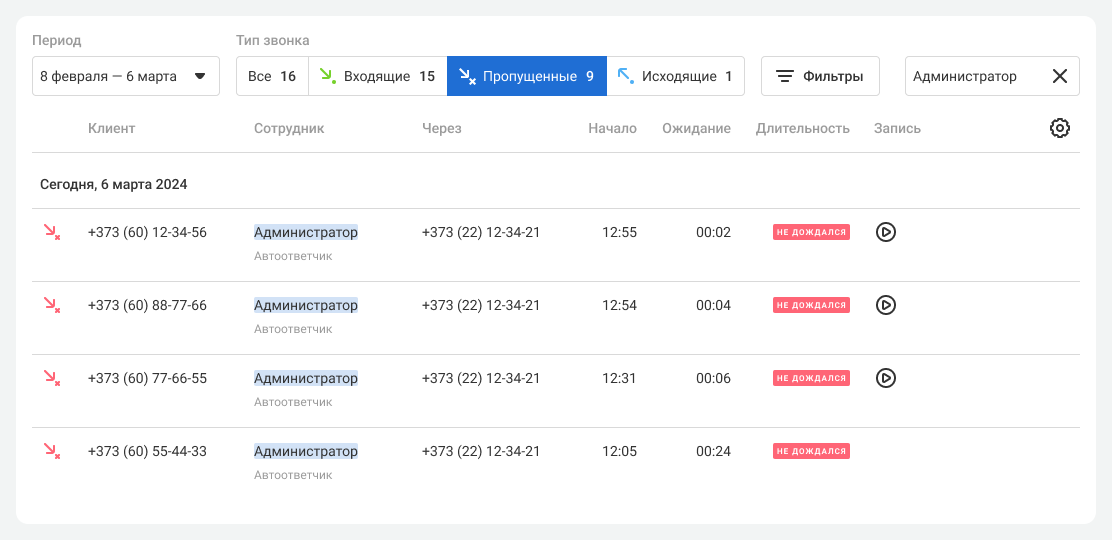Click missed call icon for +373 (60) 12-34-56
This screenshot has width=1112, height=540.
51,232
